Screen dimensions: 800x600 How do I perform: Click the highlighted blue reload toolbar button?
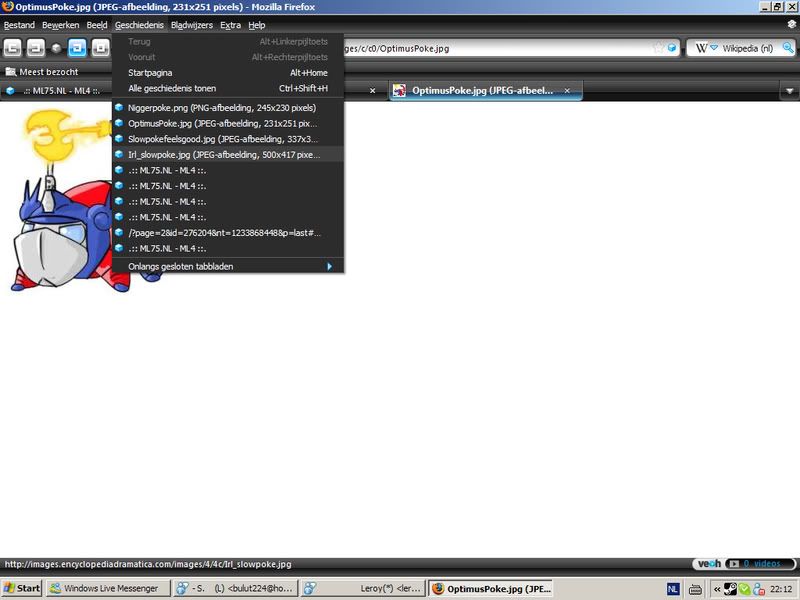[77, 48]
